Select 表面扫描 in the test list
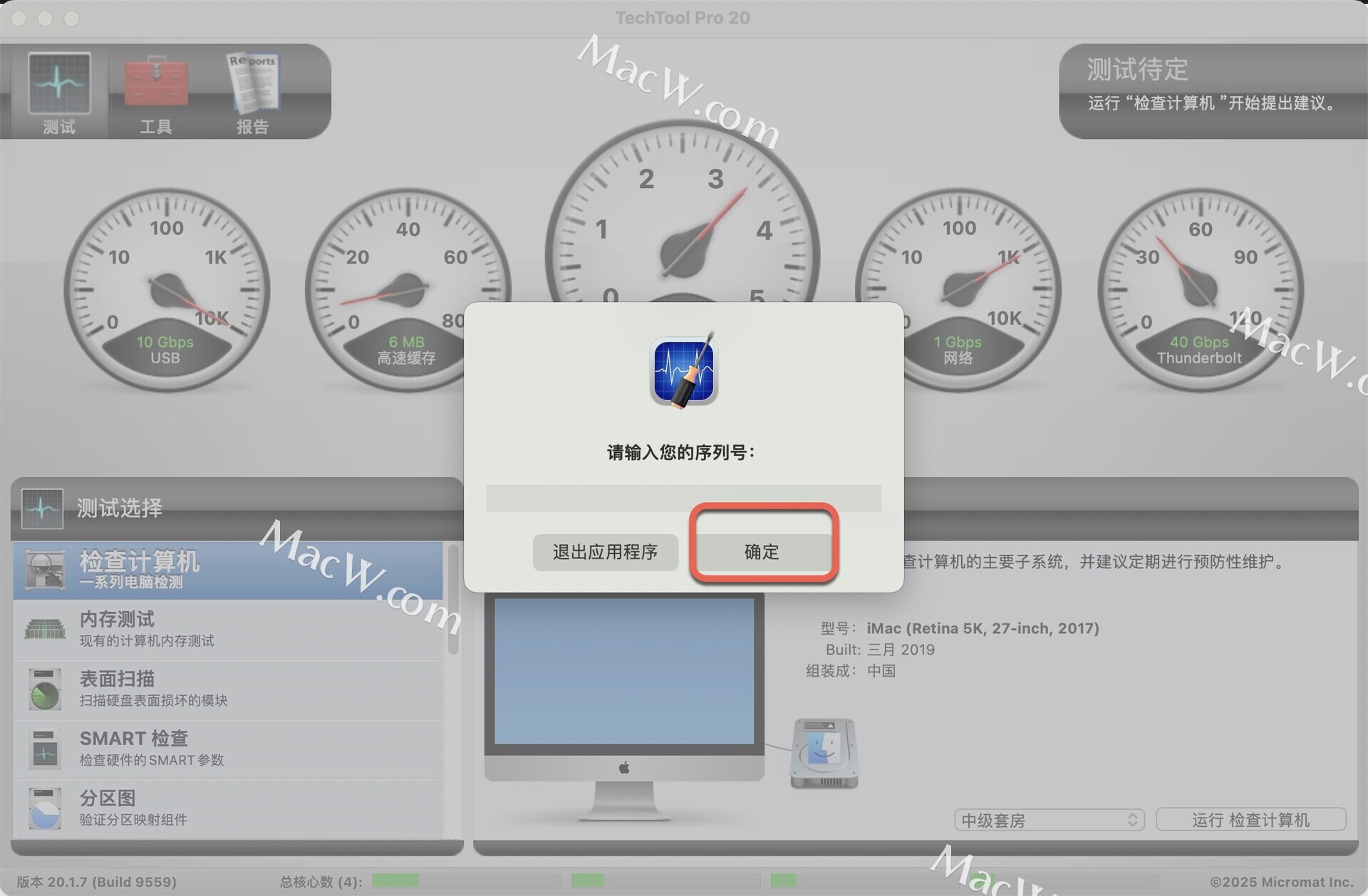Viewport: 1368px width, 896px height. pos(228,689)
